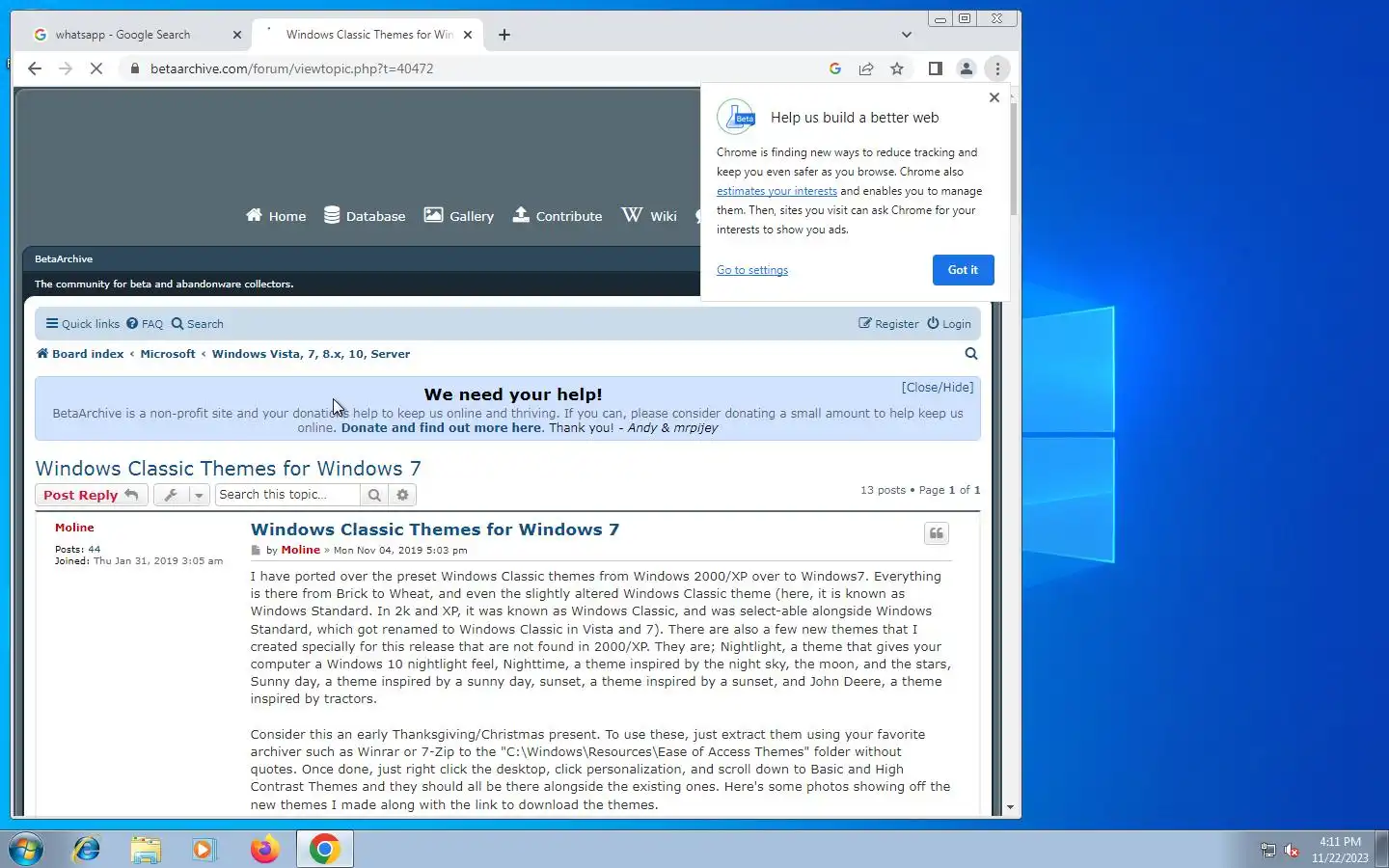Open Wiki menu item

(649, 215)
